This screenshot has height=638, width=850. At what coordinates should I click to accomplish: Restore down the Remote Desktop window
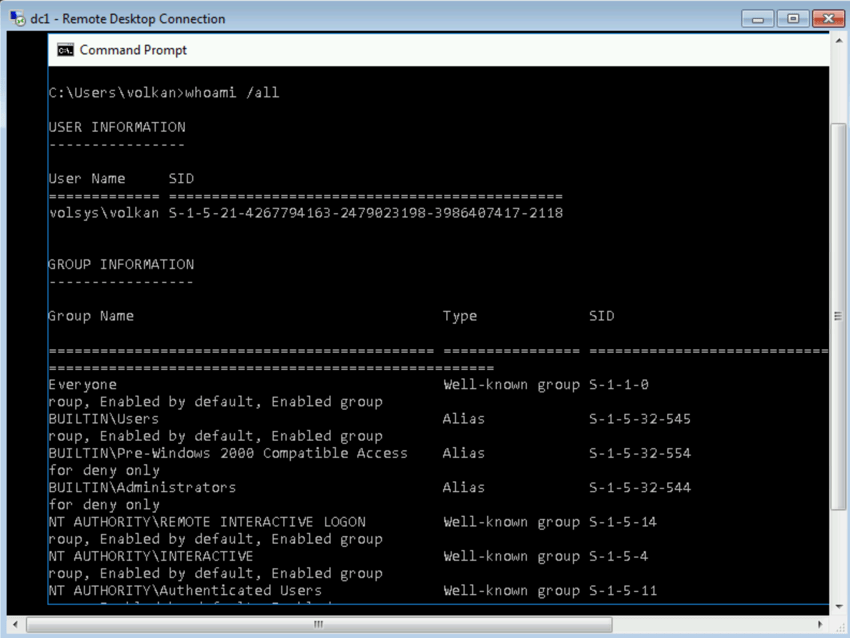pos(793,19)
